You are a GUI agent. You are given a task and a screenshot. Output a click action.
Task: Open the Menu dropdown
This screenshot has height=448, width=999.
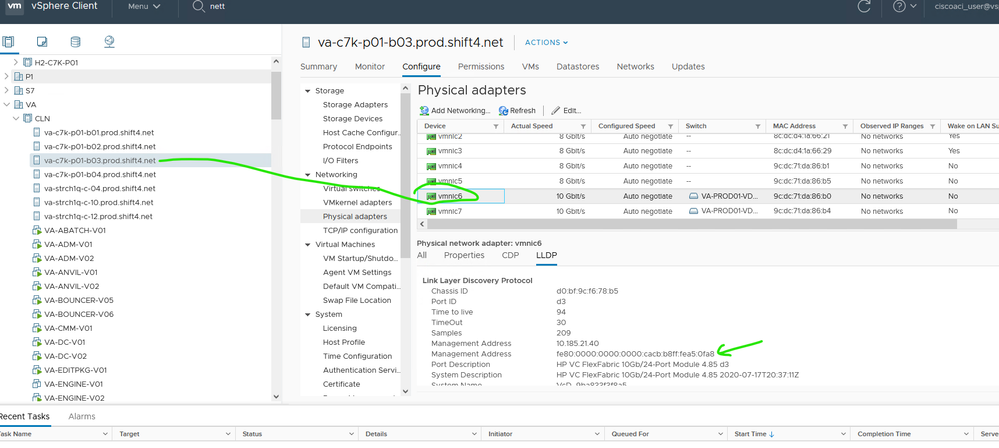click(x=144, y=6)
